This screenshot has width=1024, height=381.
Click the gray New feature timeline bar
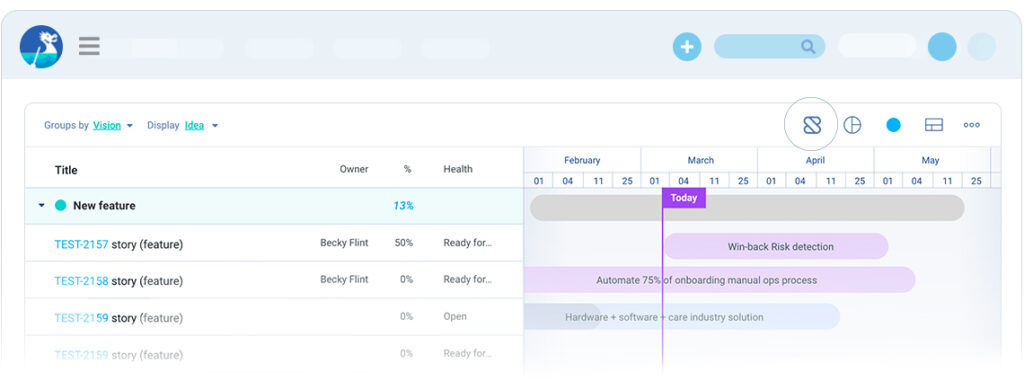(747, 208)
